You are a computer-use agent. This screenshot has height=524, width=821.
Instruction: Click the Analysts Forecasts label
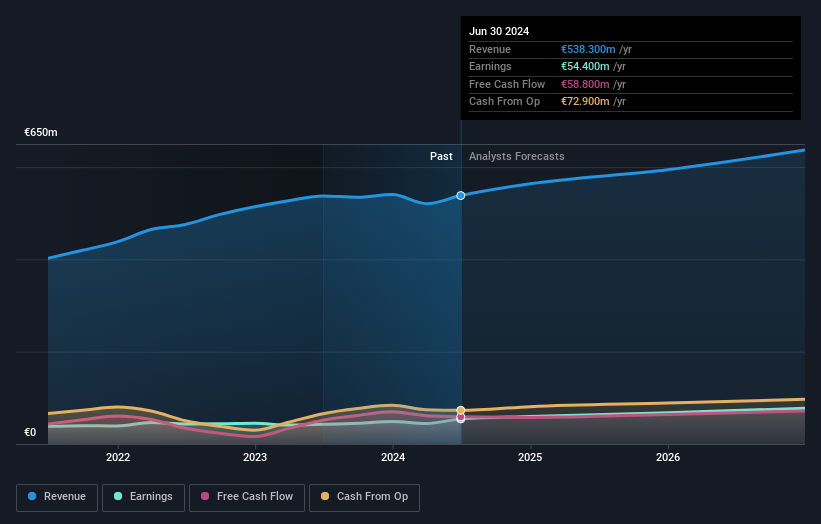click(516, 157)
